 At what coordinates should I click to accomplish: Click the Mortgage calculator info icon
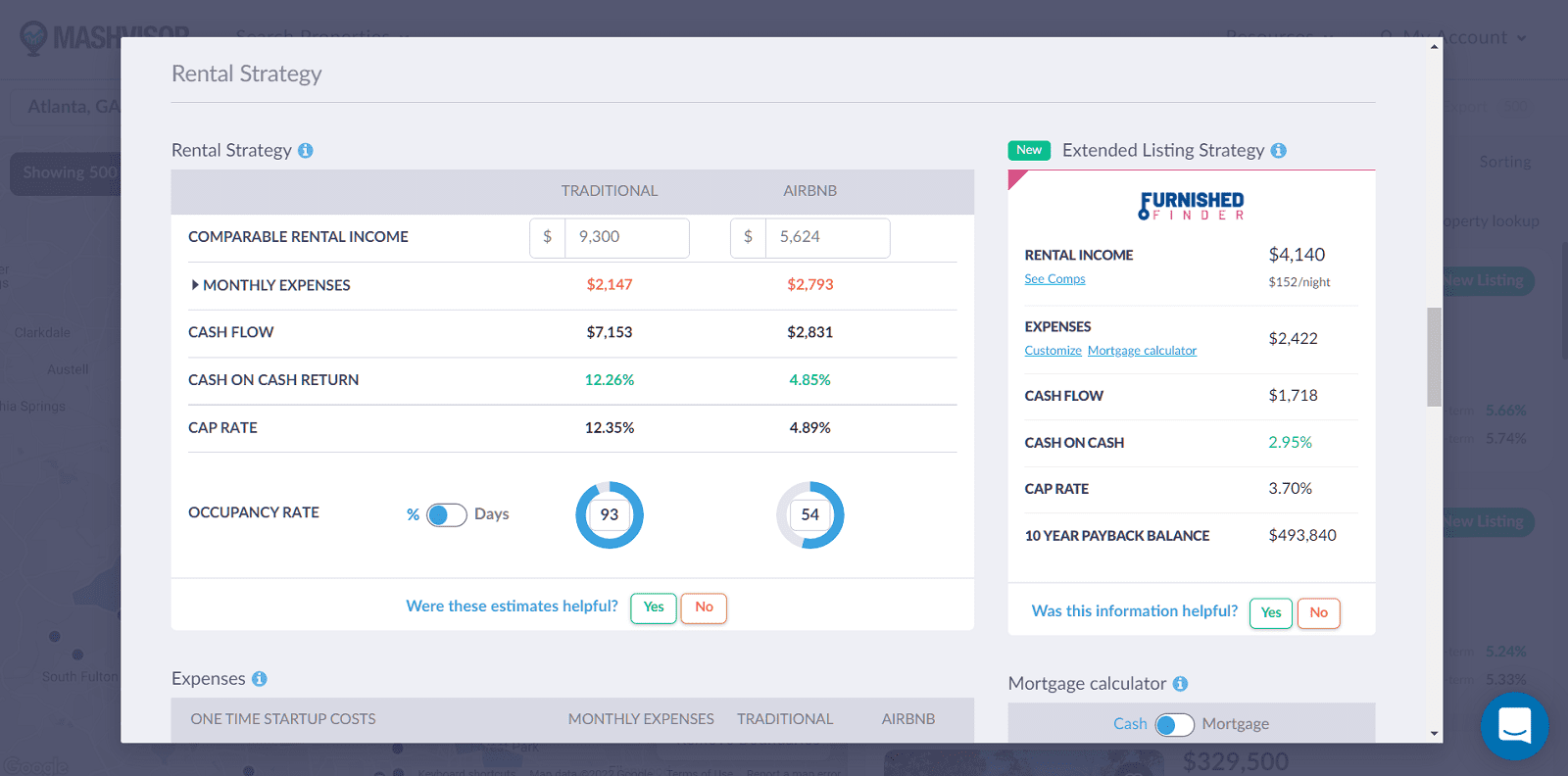[x=1181, y=684]
